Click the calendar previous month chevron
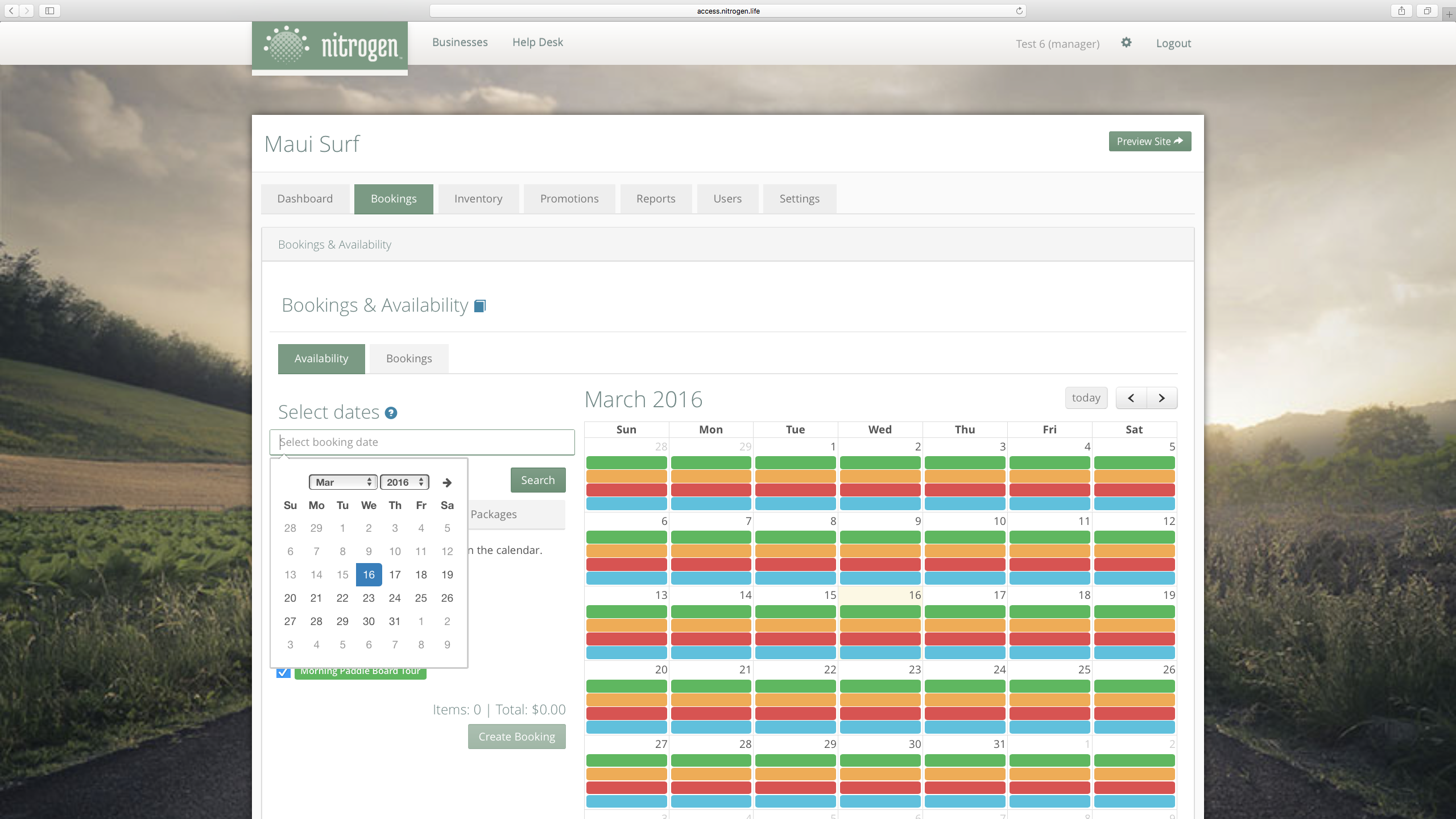Screen dimensions: 1456x819 coord(1131,398)
